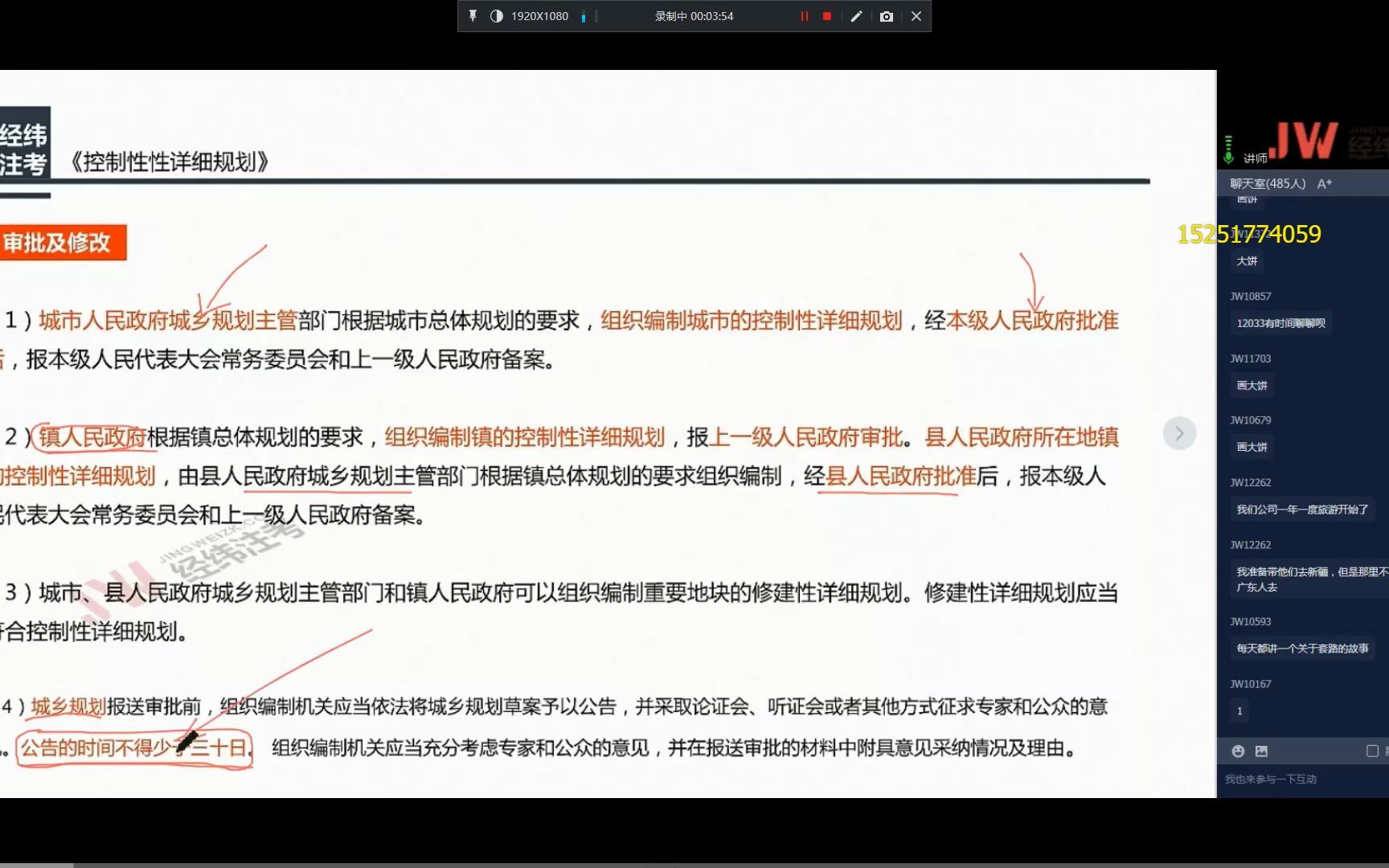This screenshot has width=1389, height=868.
Task: Click username JW11703 in the chat
Action: pyautogui.click(x=1251, y=358)
